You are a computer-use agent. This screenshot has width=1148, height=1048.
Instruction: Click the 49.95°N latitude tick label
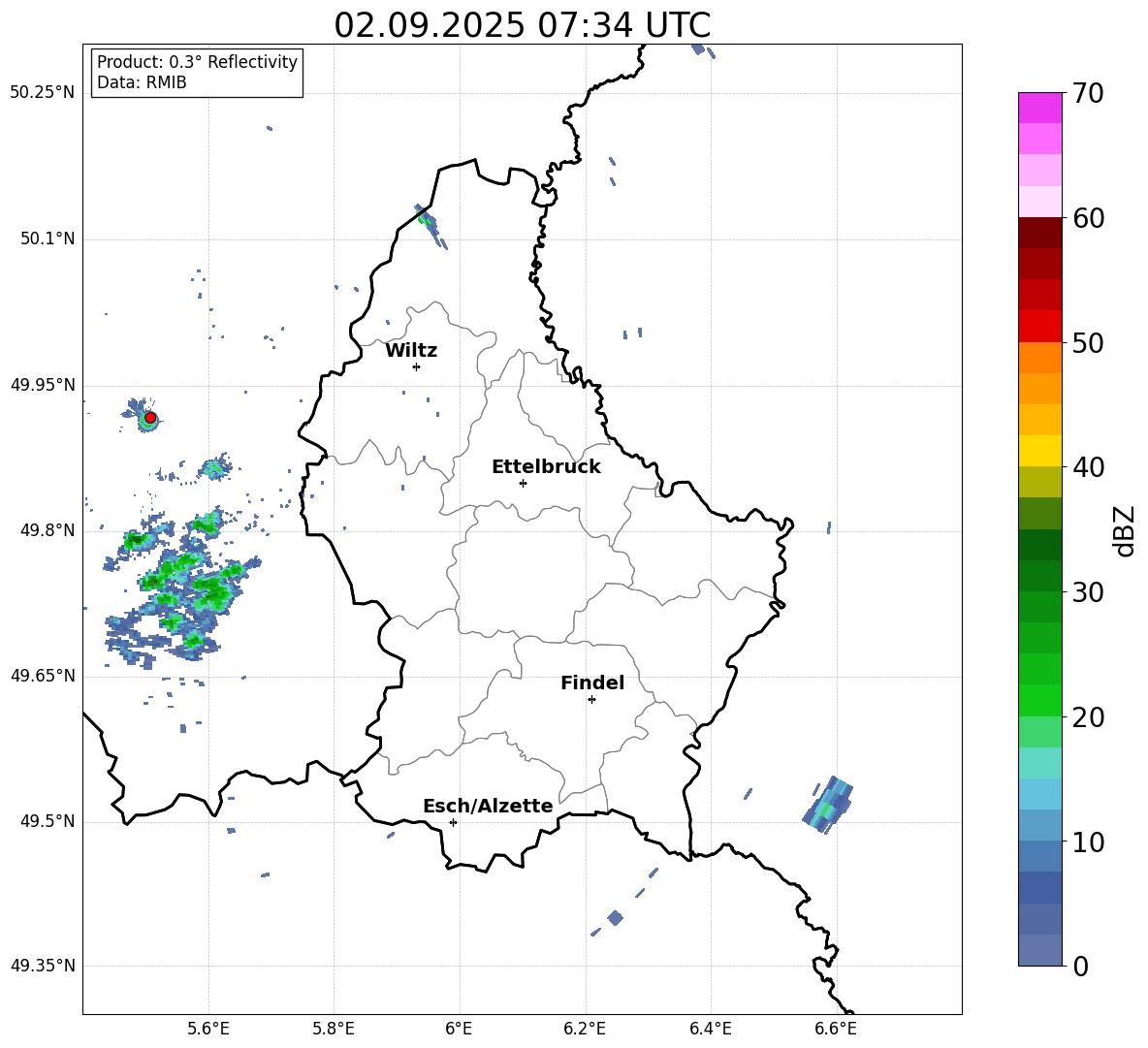point(43,385)
